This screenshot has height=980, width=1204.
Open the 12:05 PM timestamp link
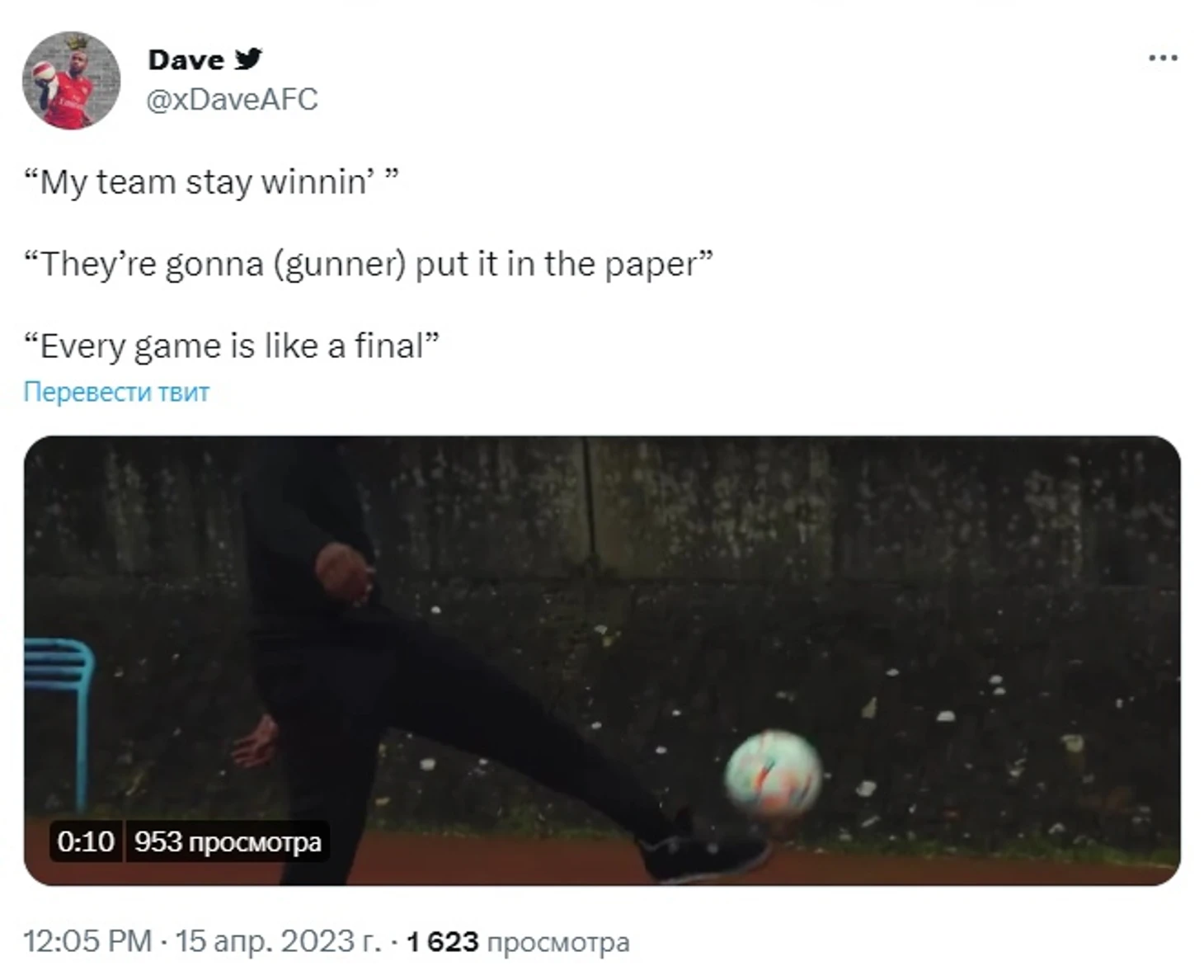87,941
